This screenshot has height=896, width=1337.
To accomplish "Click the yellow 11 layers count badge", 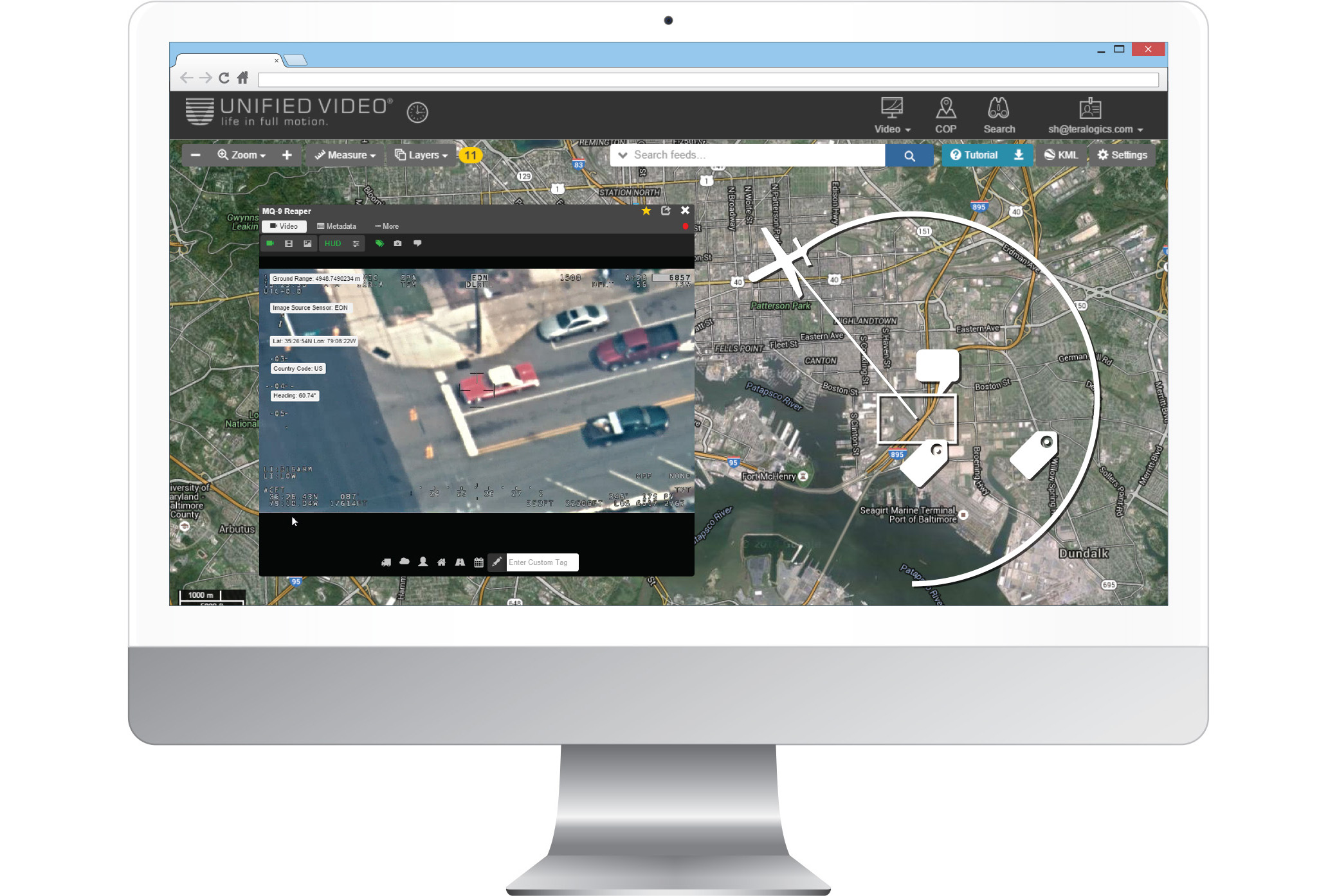I will (471, 155).
